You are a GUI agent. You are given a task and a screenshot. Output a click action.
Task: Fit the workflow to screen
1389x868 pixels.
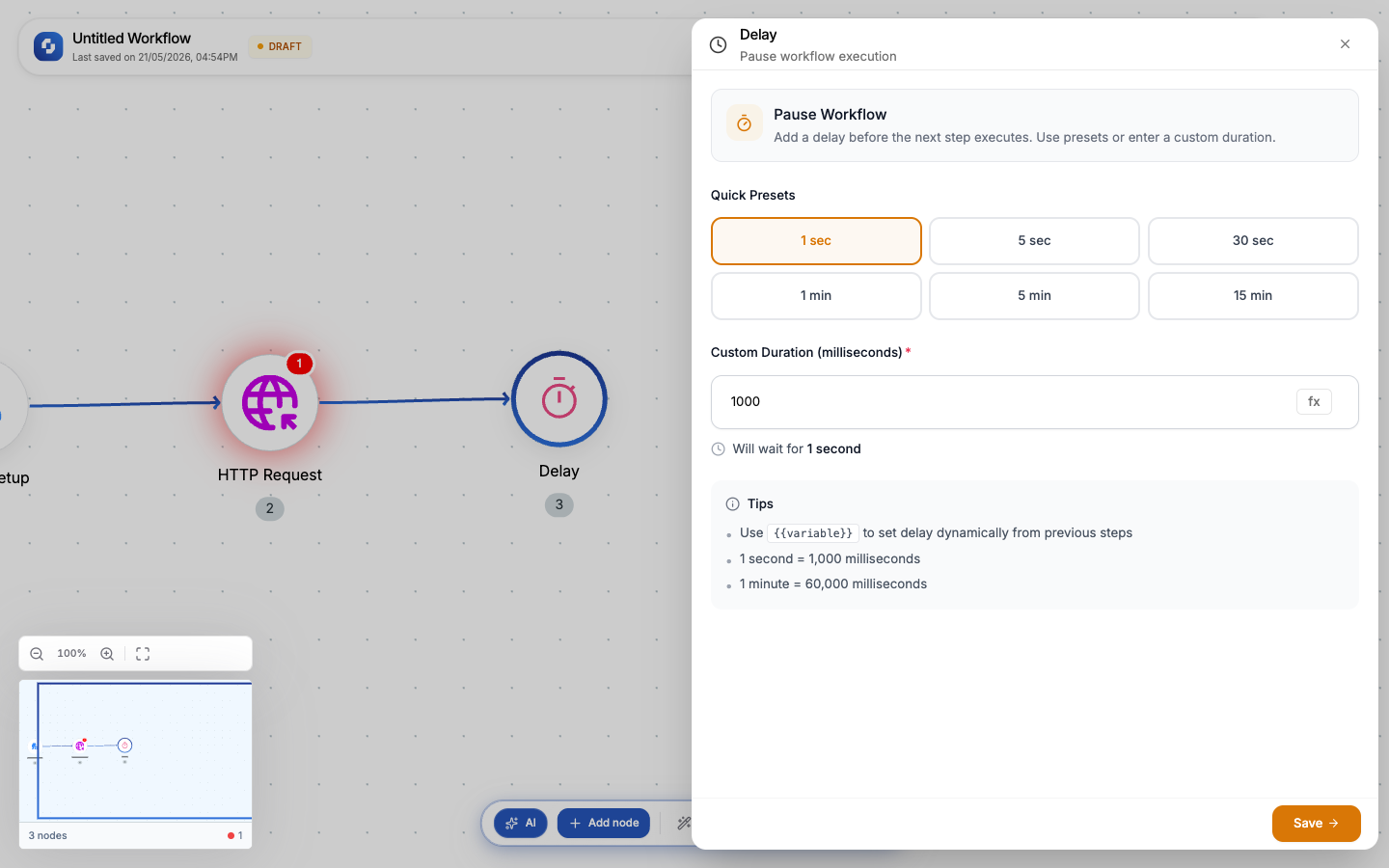pyautogui.click(x=143, y=654)
